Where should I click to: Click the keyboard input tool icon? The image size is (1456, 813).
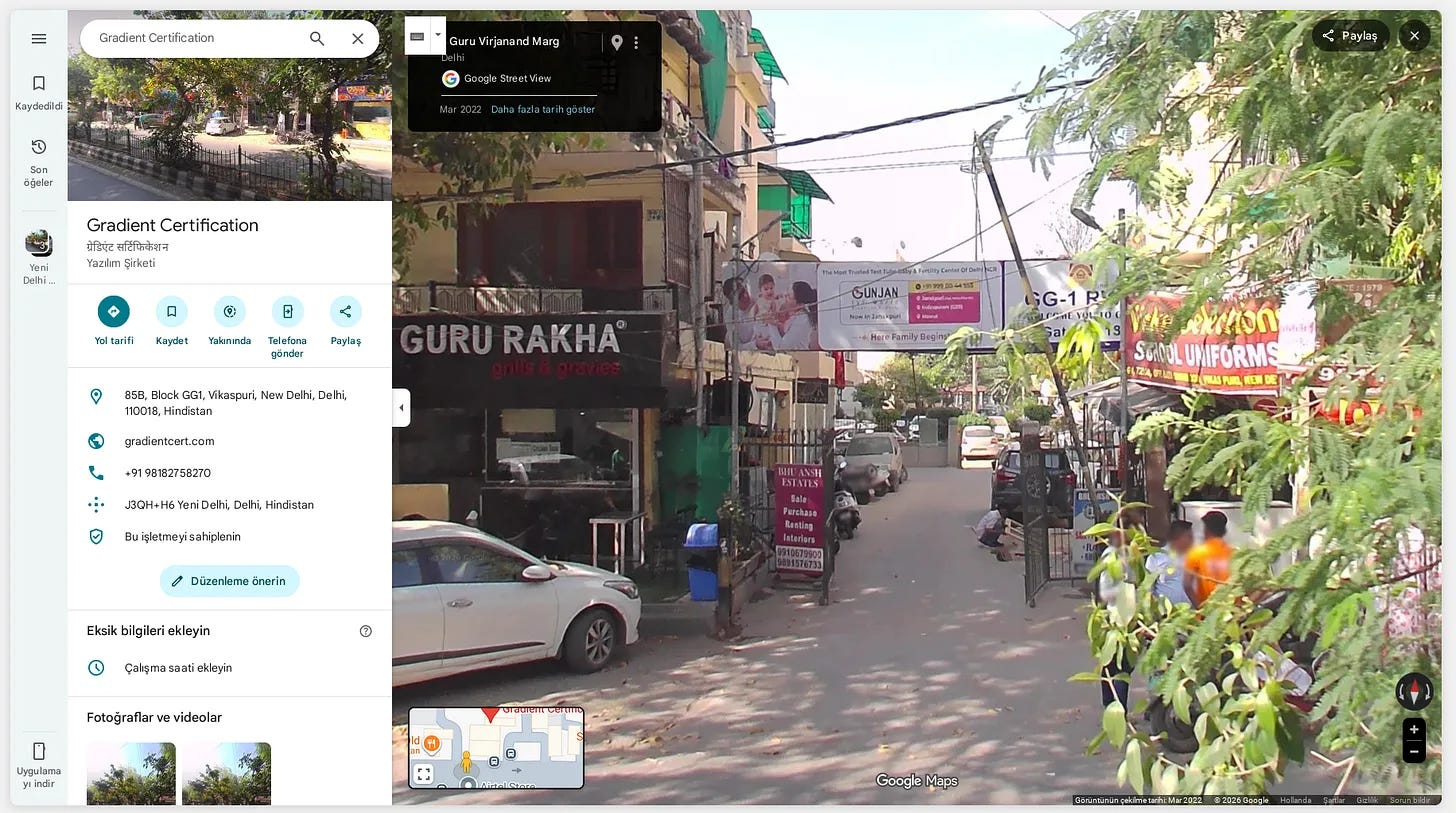[417, 36]
